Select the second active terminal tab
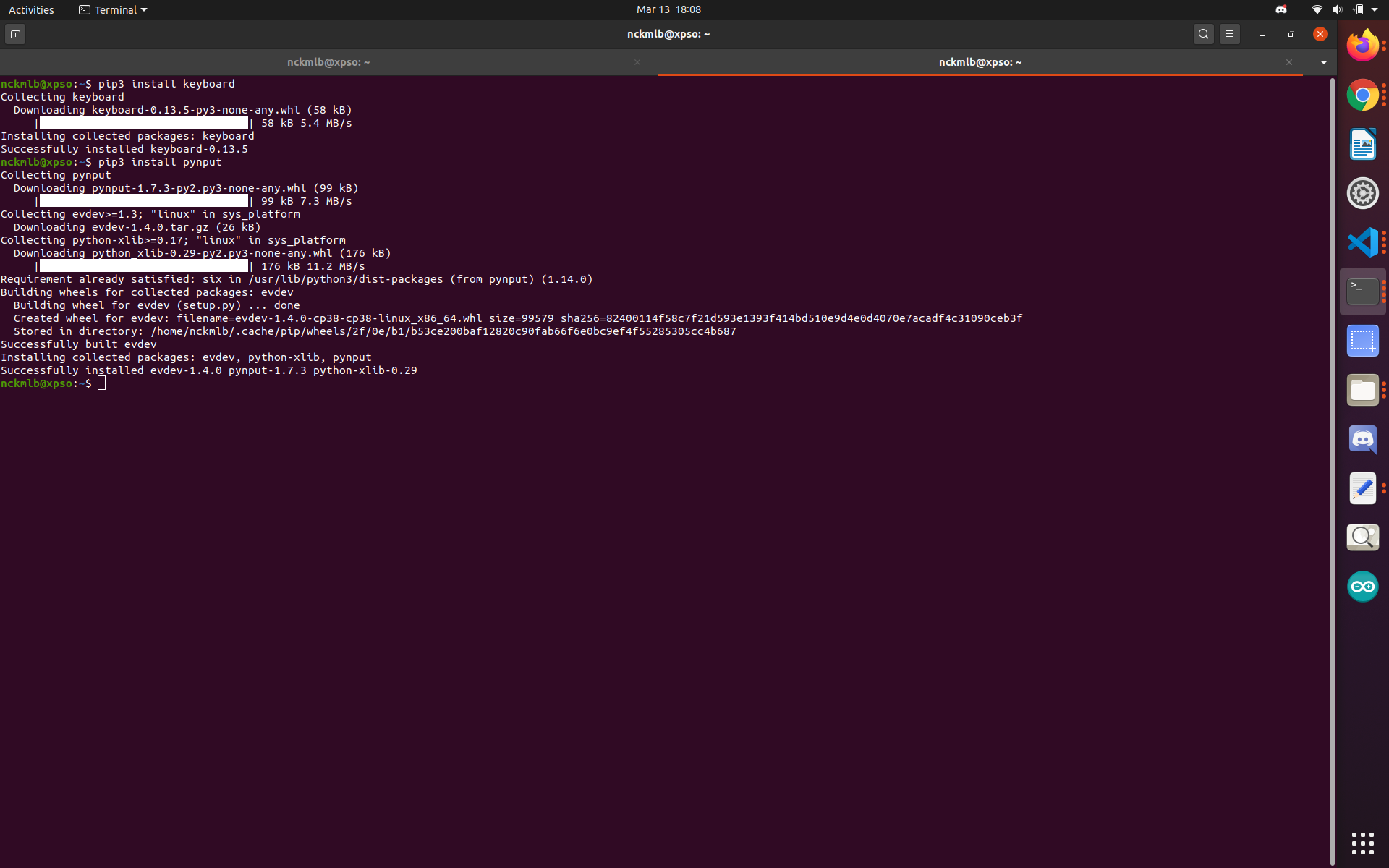This screenshot has width=1389, height=868. point(980,62)
